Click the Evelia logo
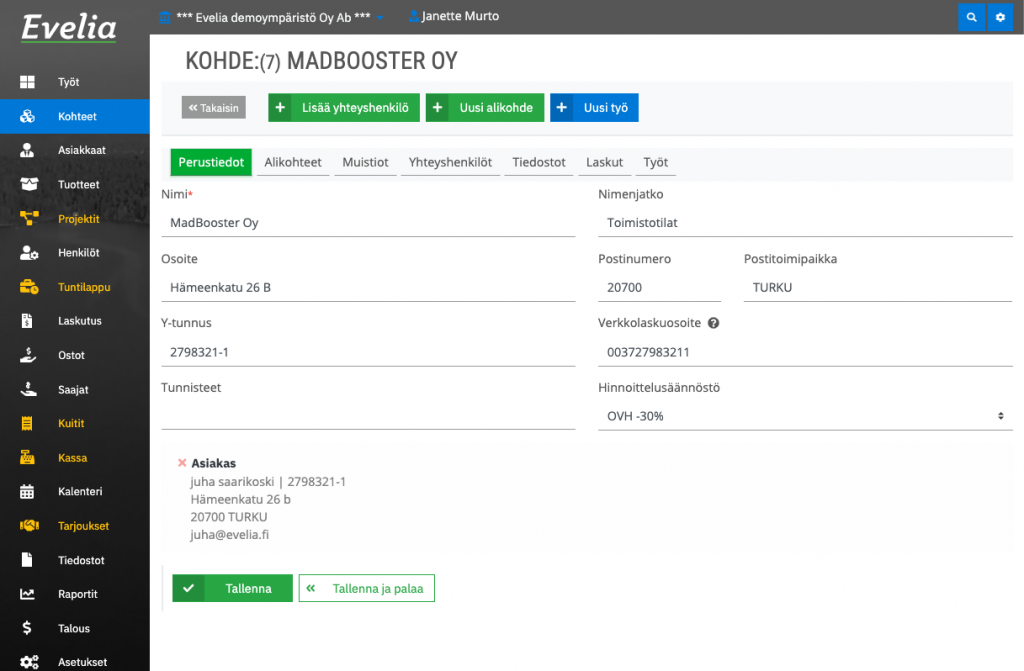The image size is (1024, 671). point(69,28)
